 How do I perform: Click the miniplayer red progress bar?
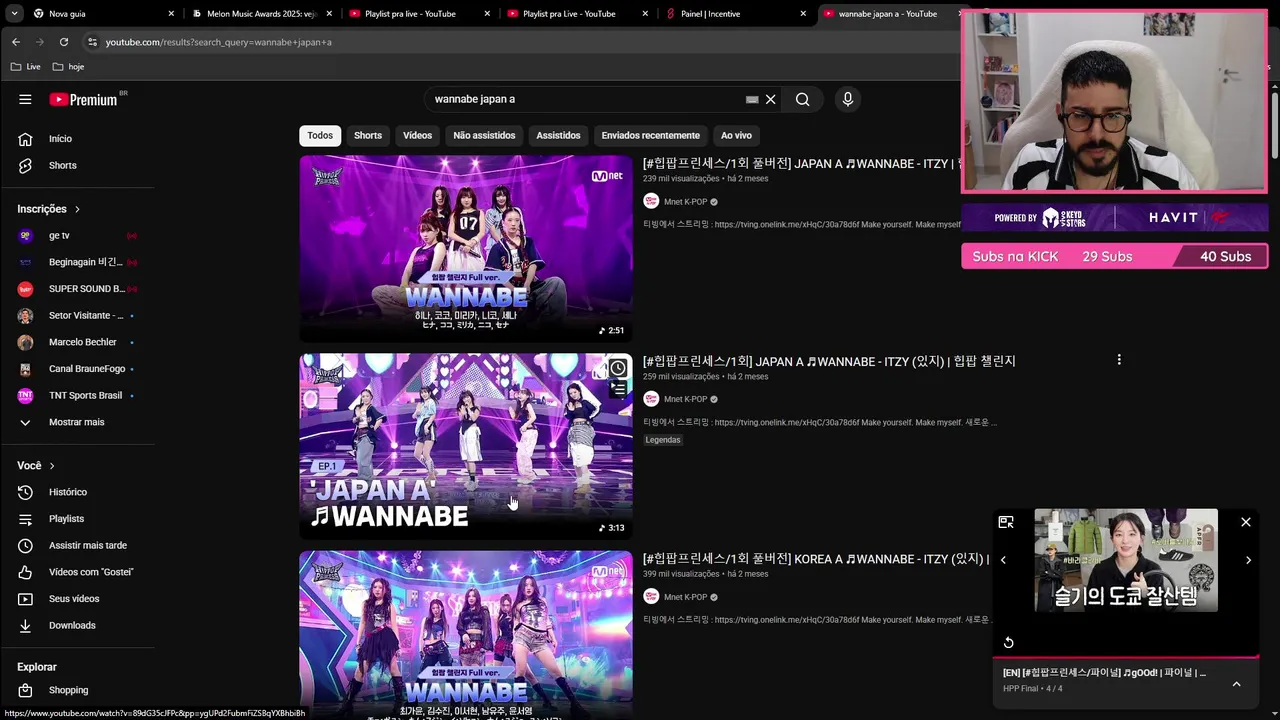point(1126,658)
